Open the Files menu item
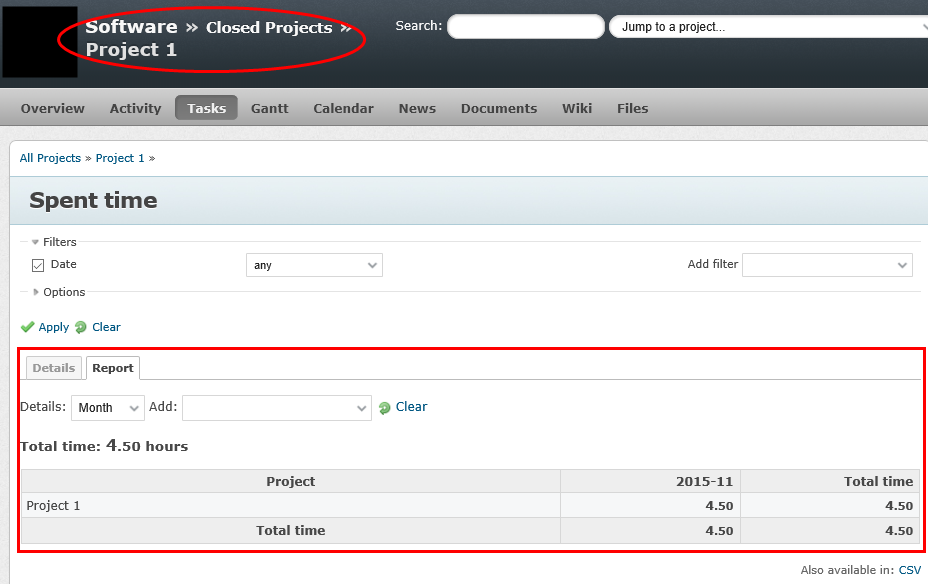Screen dimensions: 928x584 (x=633, y=108)
